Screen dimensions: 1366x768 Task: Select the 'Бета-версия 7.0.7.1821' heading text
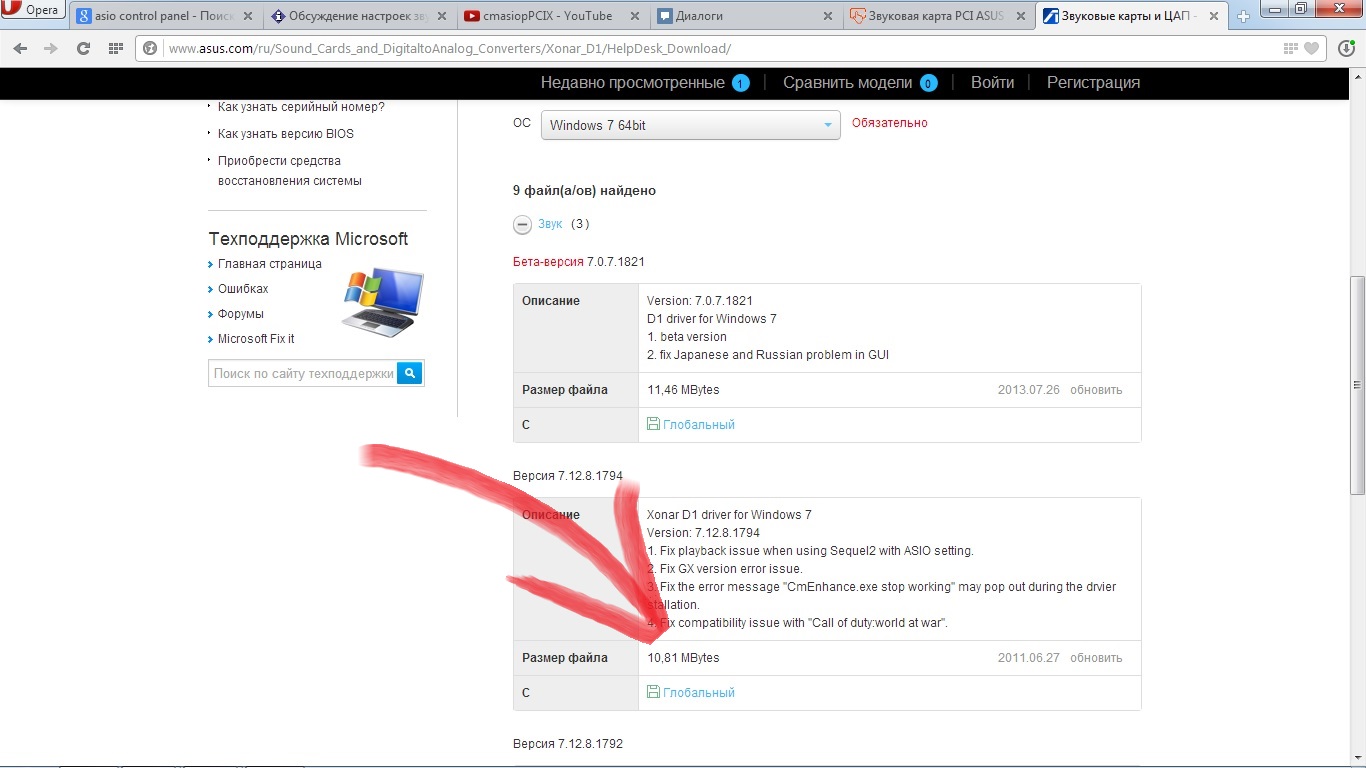click(579, 262)
